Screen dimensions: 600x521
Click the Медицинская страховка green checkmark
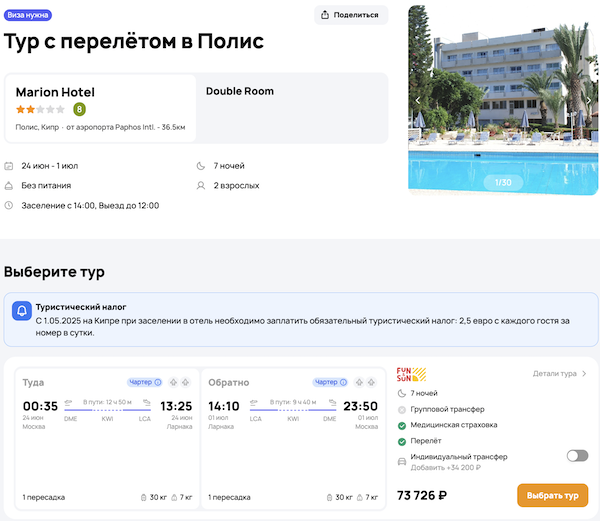click(x=401, y=425)
